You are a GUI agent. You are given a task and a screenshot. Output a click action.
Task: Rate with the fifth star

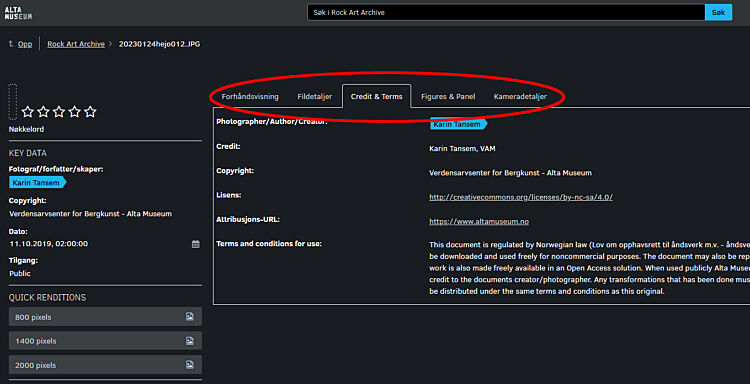point(90,112)
